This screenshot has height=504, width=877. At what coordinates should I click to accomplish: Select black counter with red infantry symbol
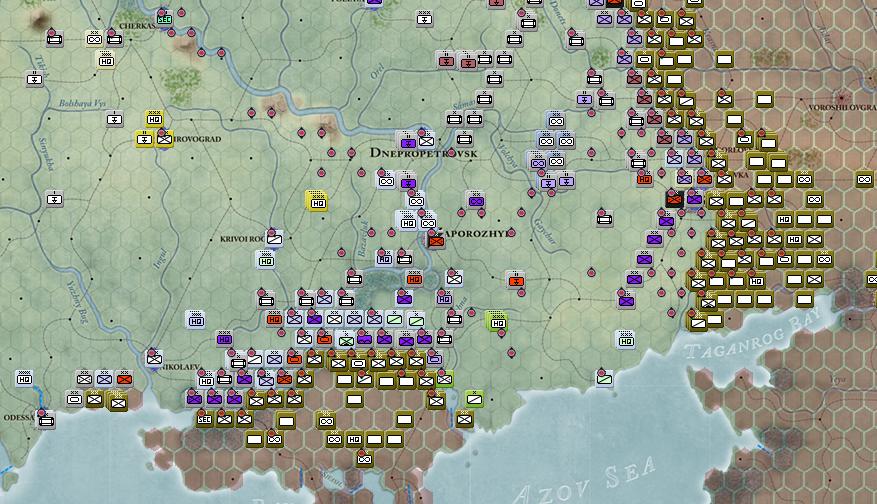(x=675, y=199)
